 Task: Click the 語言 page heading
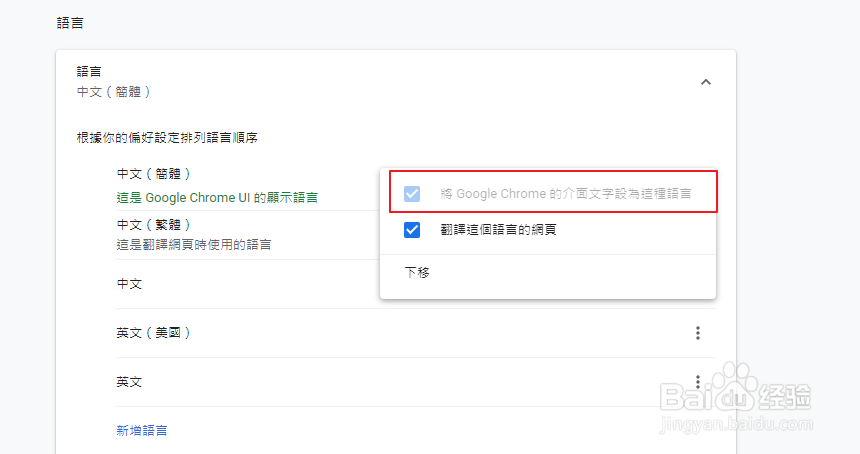coord(70,23)
